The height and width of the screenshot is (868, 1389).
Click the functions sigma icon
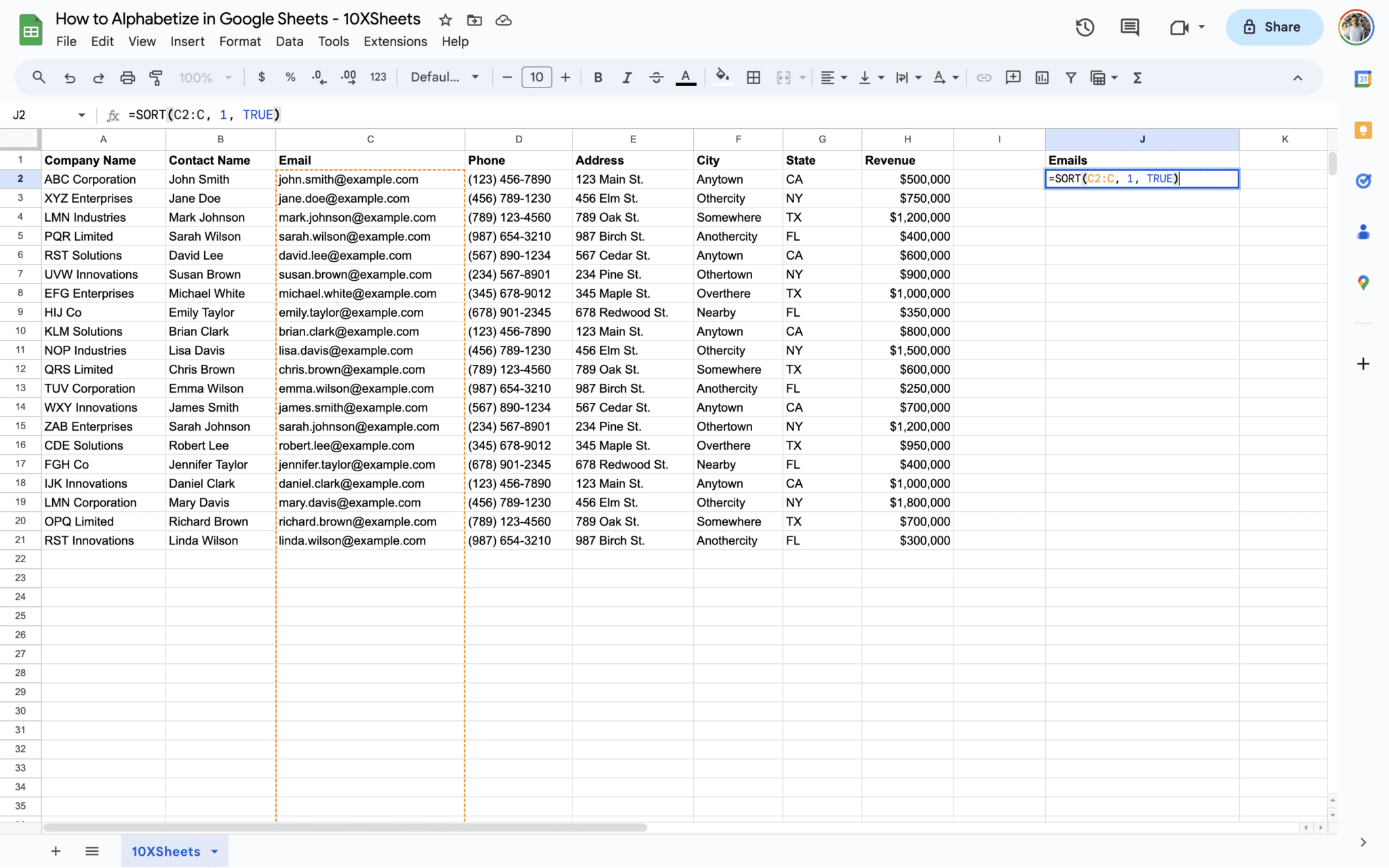tap(1137, 77)
